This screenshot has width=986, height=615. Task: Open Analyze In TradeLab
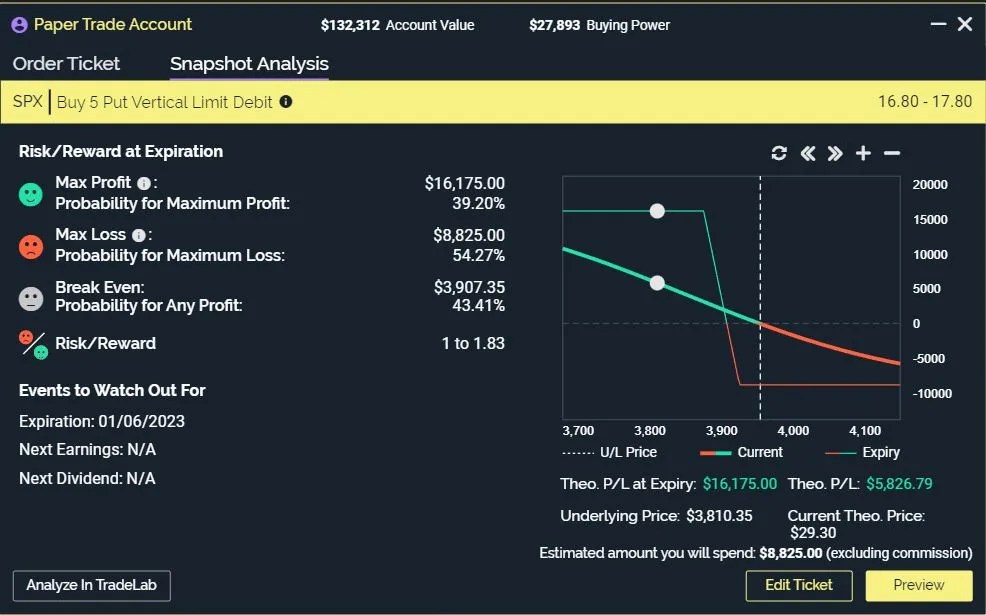[x=91, y=586]
